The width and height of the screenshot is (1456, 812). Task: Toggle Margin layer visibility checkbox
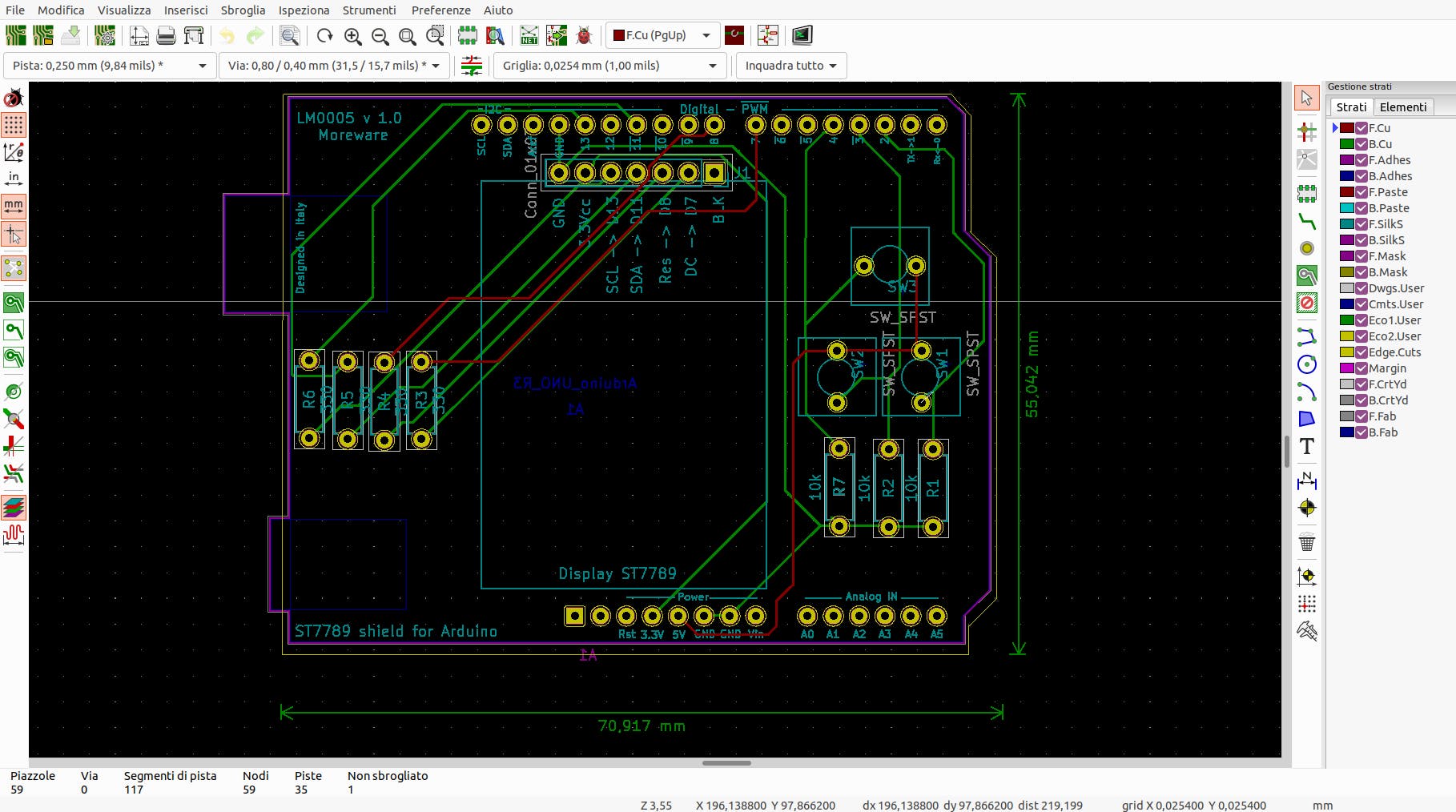click(x=1361, y=368)
